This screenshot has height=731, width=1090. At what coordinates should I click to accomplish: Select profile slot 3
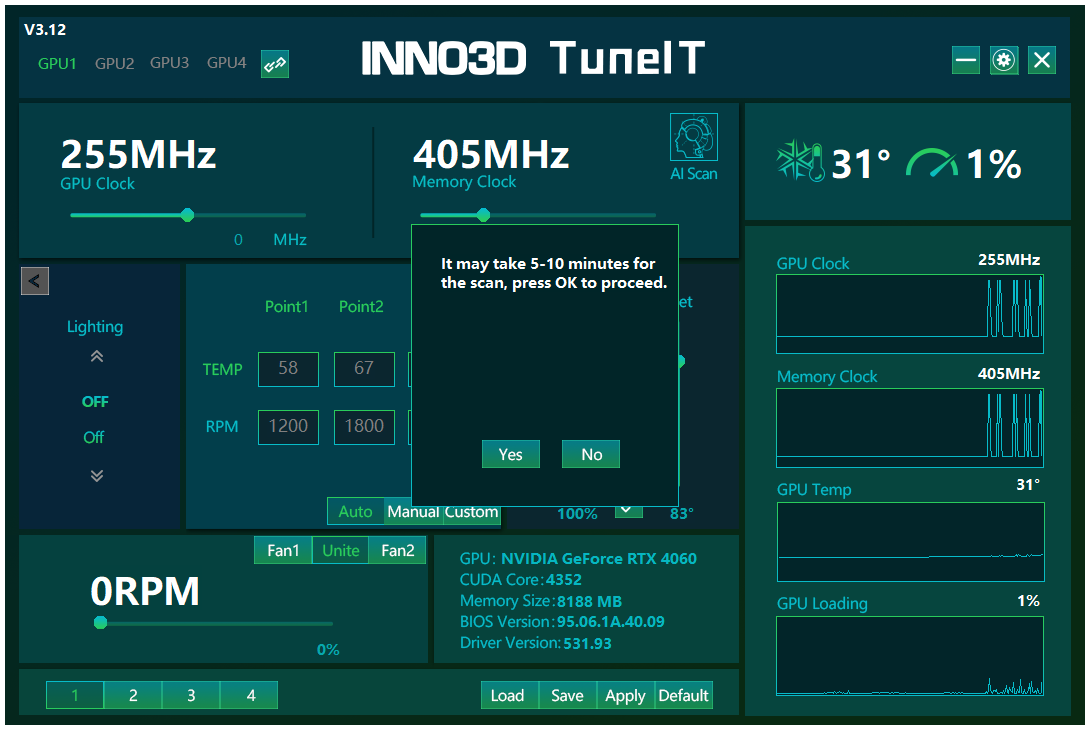click(x=191, y=695)
